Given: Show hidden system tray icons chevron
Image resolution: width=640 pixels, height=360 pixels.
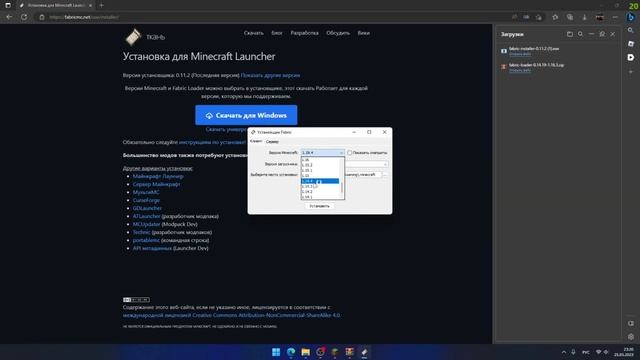Looking at the screenshot, I should pyautogui.click(x=564, y=352).
